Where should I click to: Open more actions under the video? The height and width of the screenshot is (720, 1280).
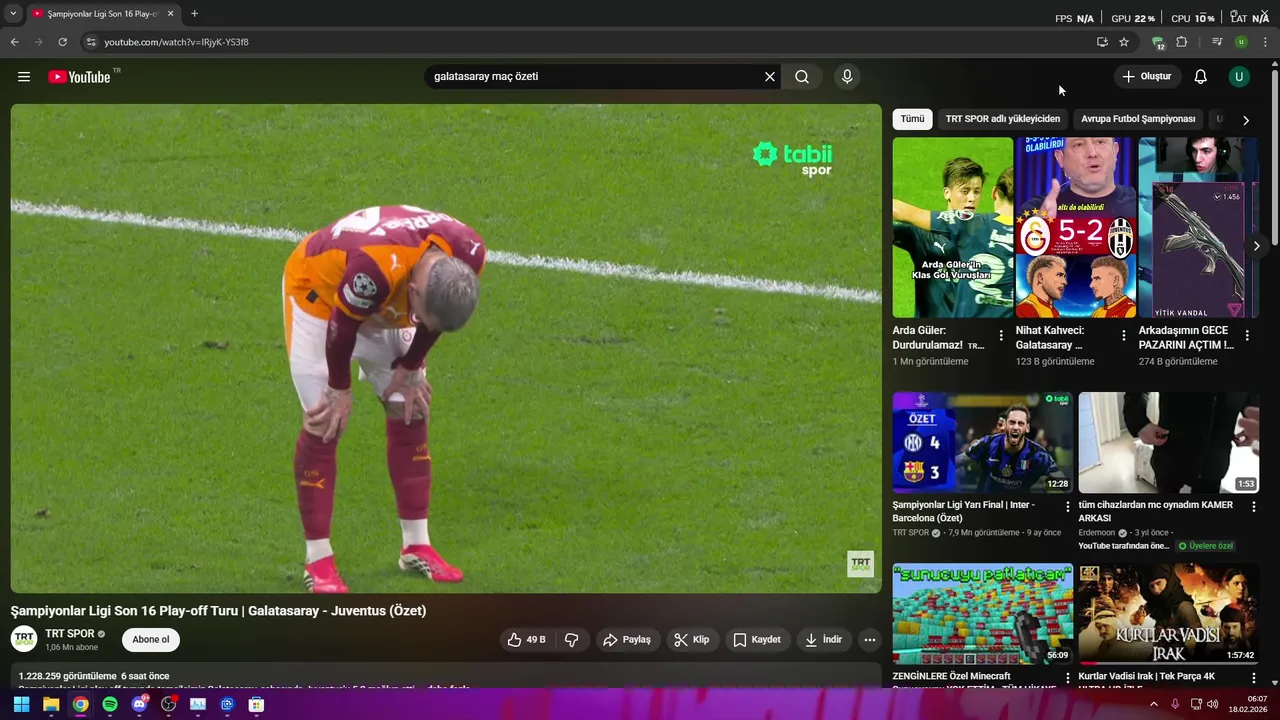coord(870,640)
